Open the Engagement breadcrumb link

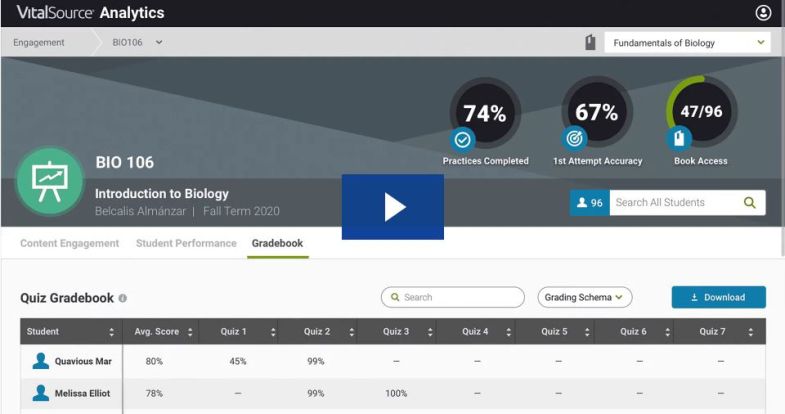coord(39,42)
